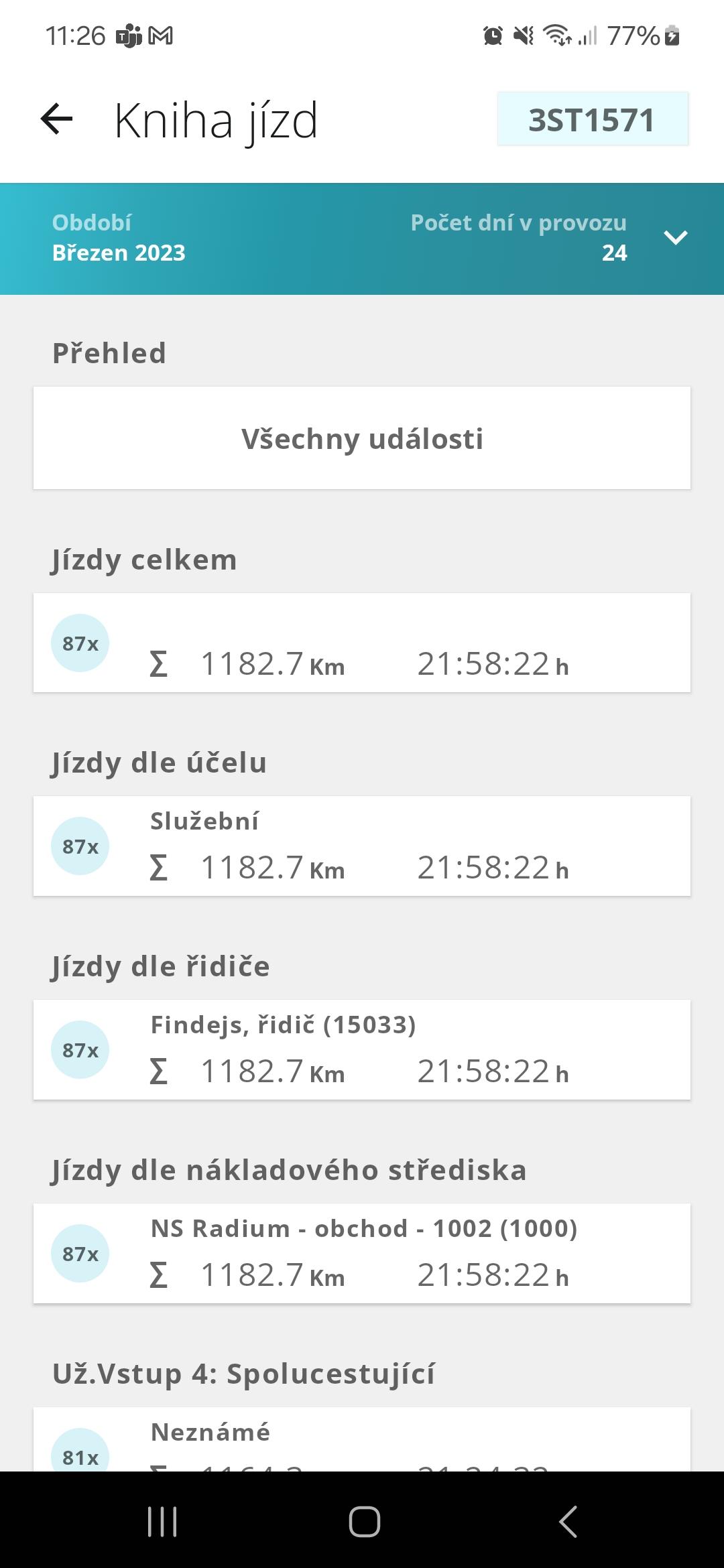Open the 3ST1571 vehicle plate selector
Screen dimensions: 724x1568
[593, 119]
